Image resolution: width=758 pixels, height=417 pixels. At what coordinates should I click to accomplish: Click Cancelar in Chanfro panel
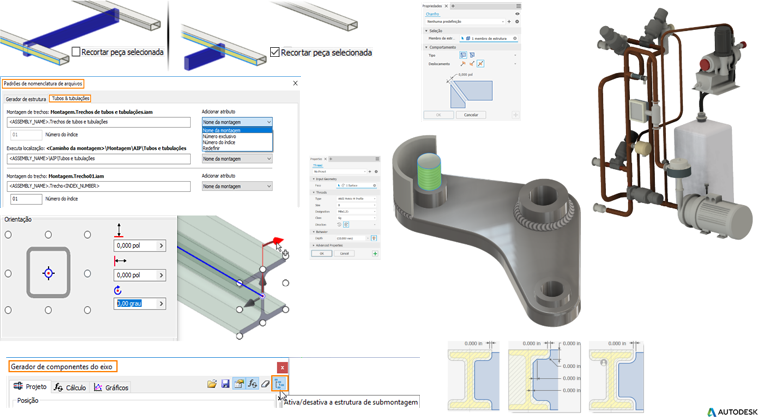click(471, 115)
